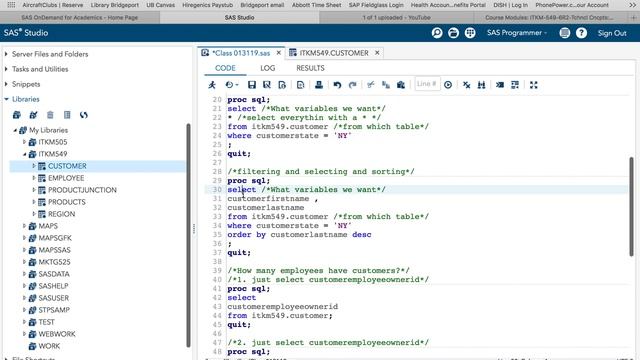Select the MKTG525 library
Screen dimensions: 640x360
pos(54,262)
